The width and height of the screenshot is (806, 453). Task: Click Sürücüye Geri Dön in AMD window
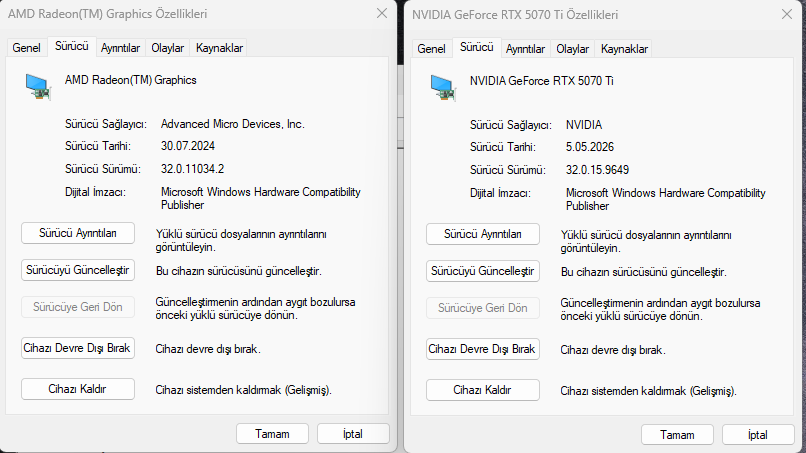tap(78, 307)
